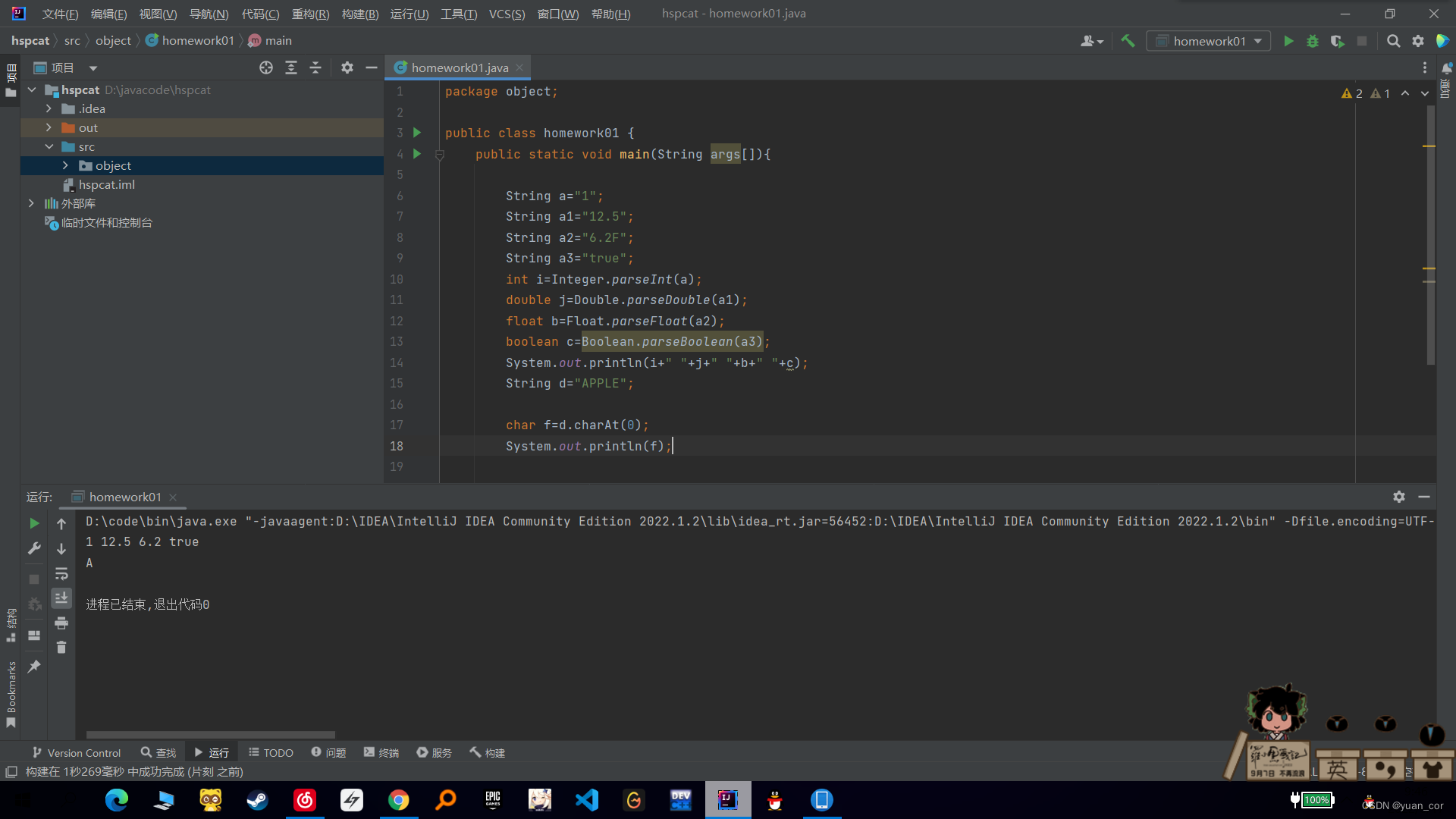Click Select Opened File target icon
The width and height of the screenshot is (1456, 819).
pyautogui.click(x=266, y=68)
